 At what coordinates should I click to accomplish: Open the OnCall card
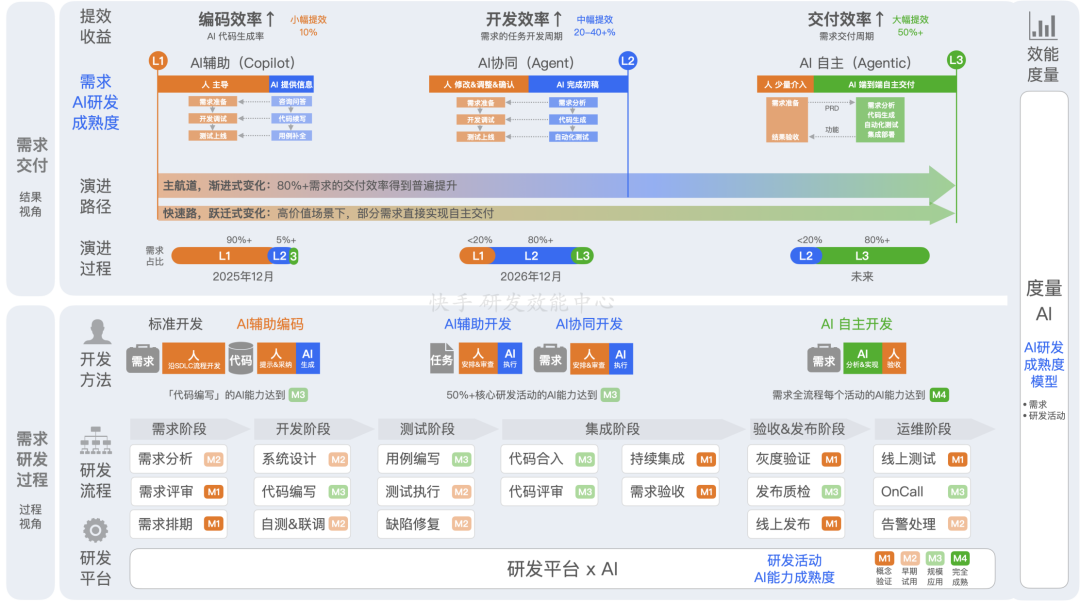coord(920,492)
